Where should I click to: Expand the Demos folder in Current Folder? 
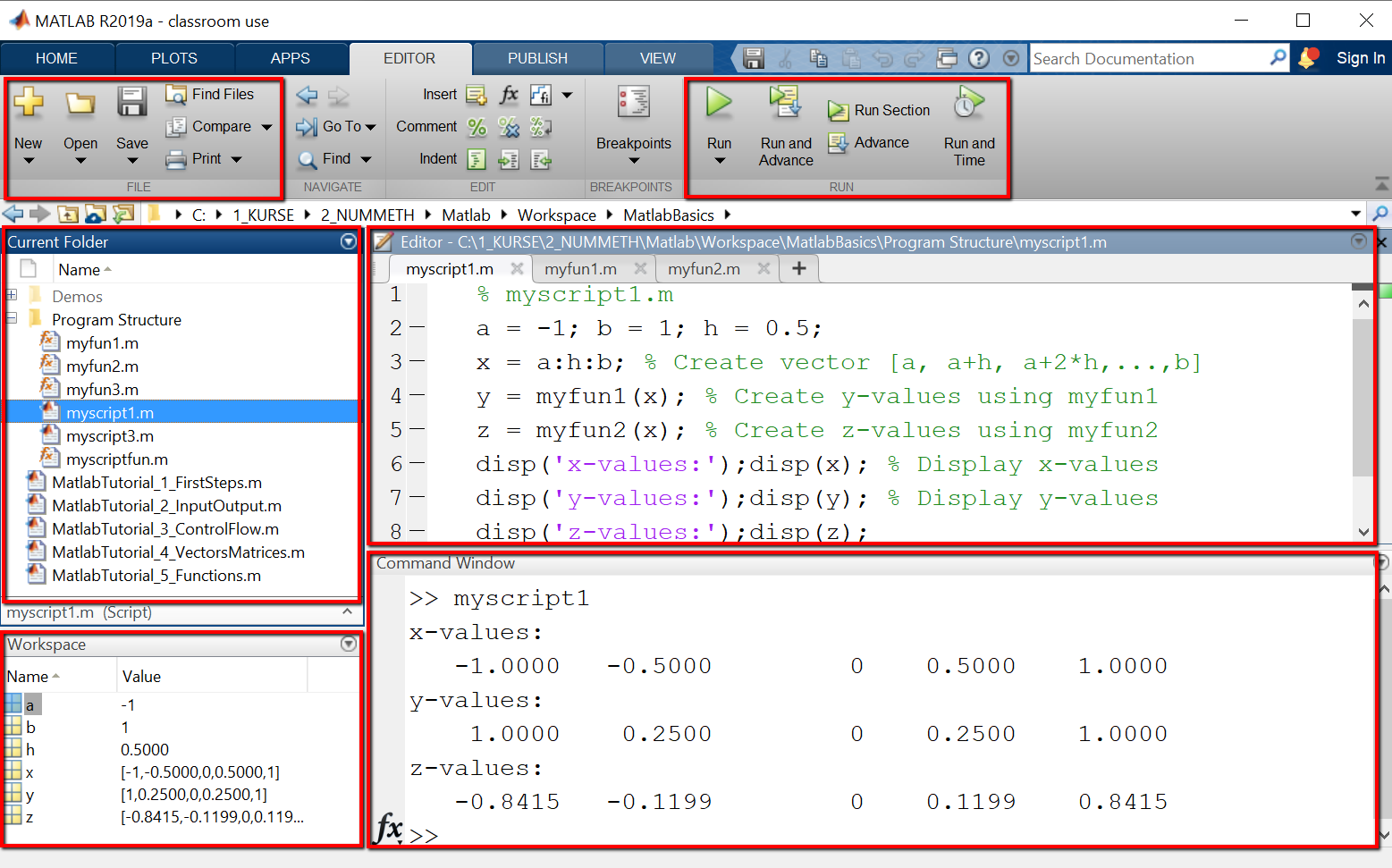(12, 295)
